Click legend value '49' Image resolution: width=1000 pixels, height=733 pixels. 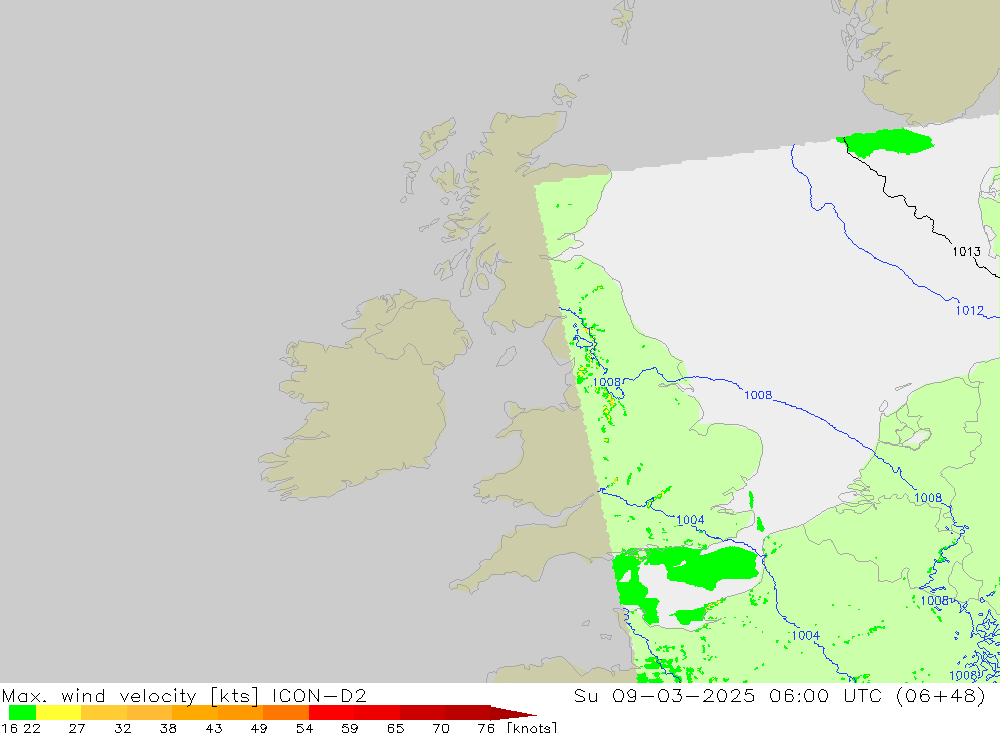pos(259,728)
